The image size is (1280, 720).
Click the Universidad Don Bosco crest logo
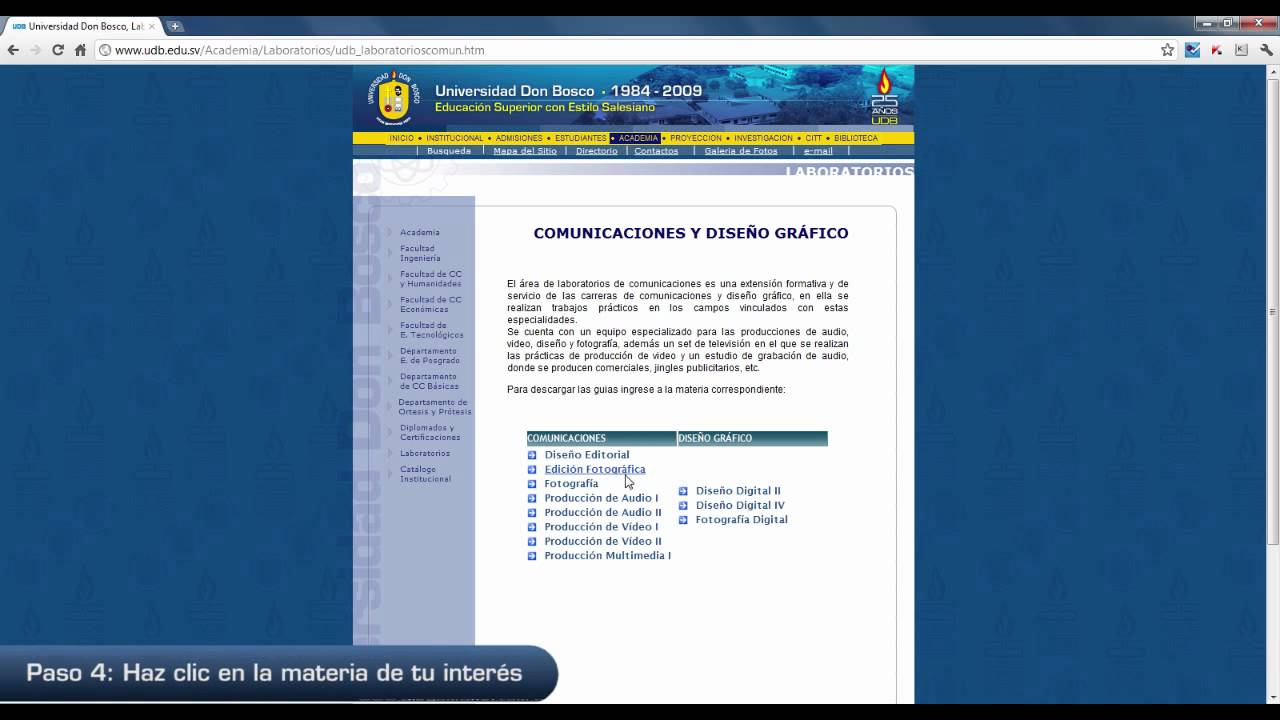[394, 97]
